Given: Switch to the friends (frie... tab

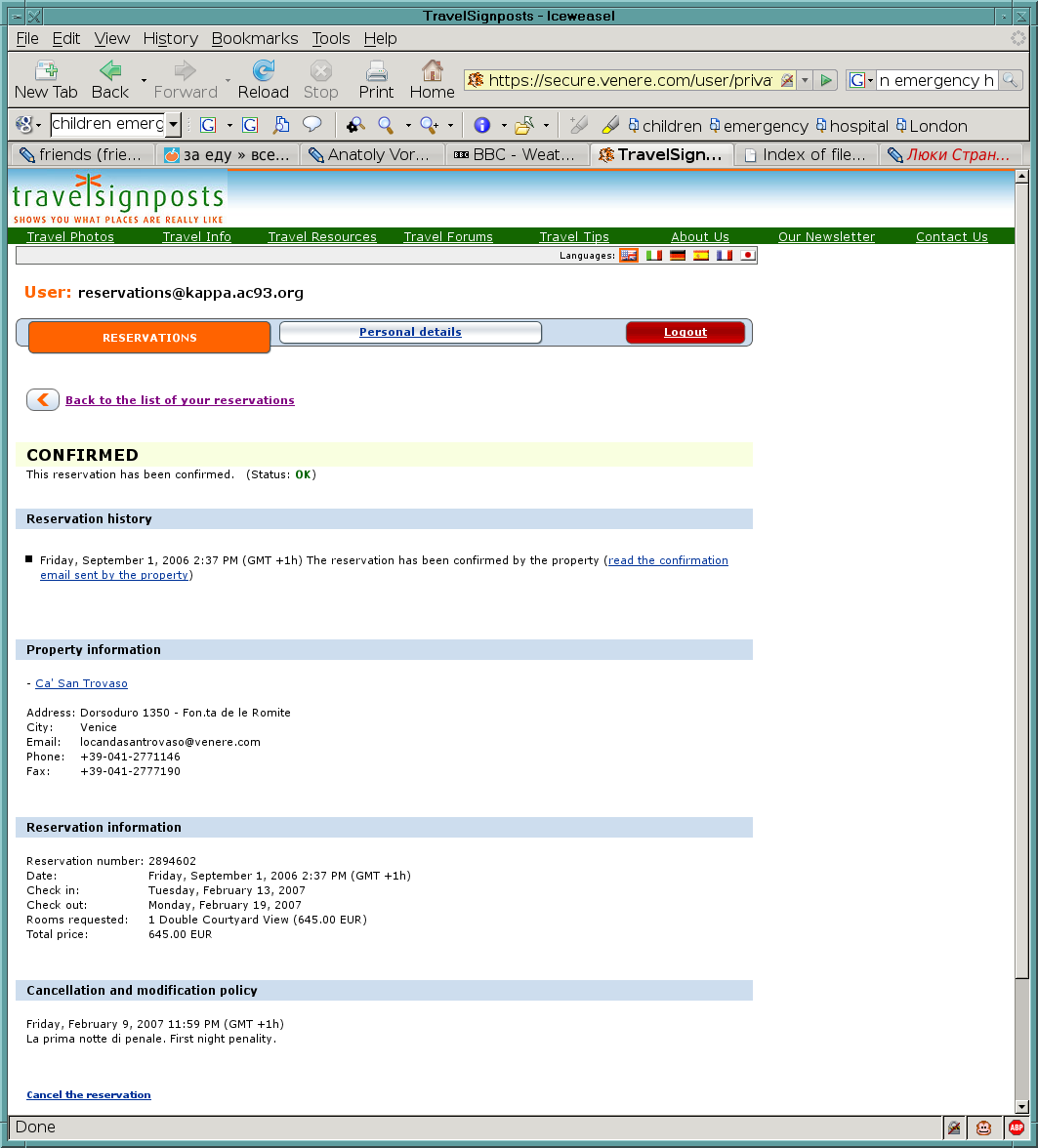Looking at the screenshot, I should coord(83,154).
